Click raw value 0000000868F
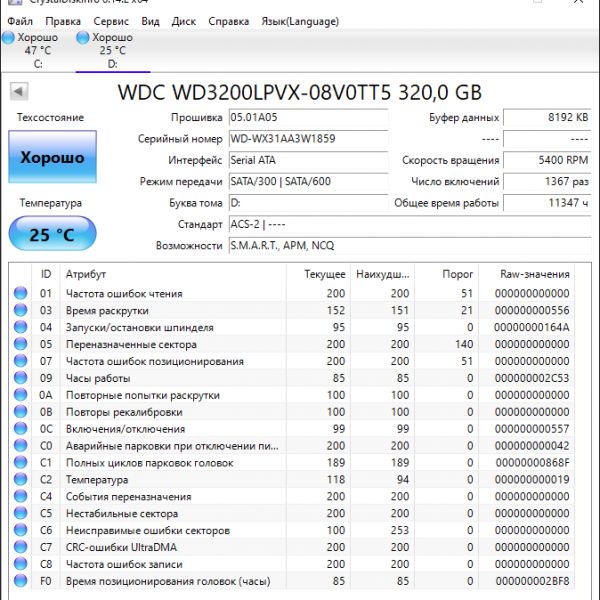The height and width of the screenshot is (600, 600). tap(532, 462)
